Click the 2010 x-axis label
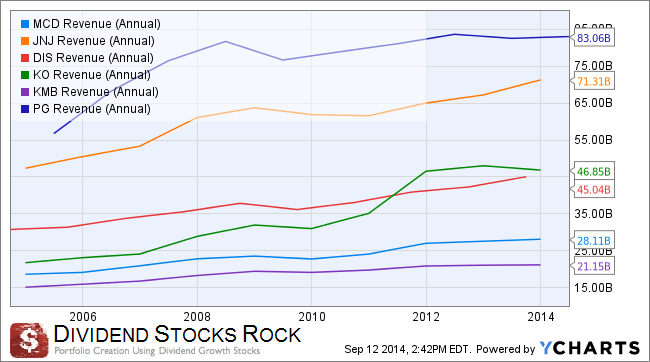This screenshot has height=362, width=650. [312, 317]
